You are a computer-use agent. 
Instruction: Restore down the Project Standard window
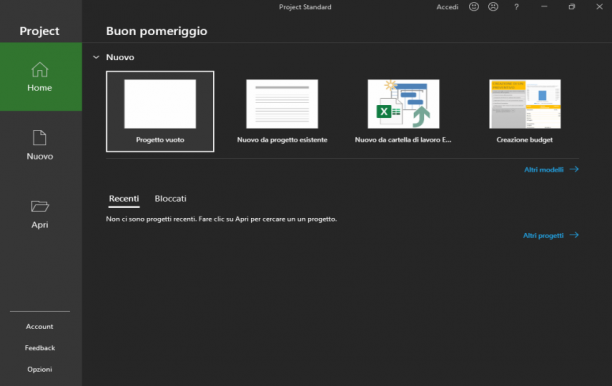coord(572,7)
